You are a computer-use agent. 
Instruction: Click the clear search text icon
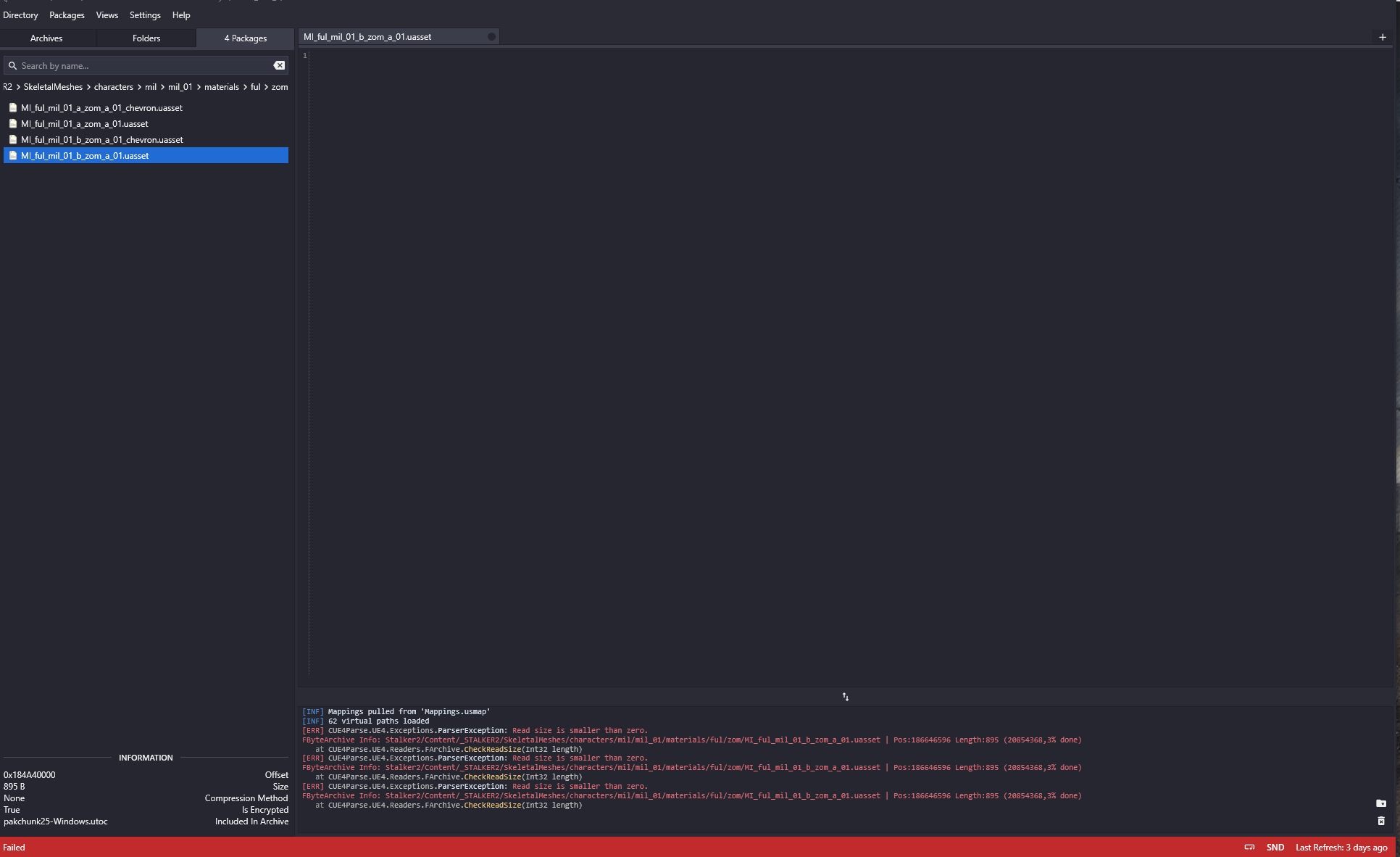(279, 65)
